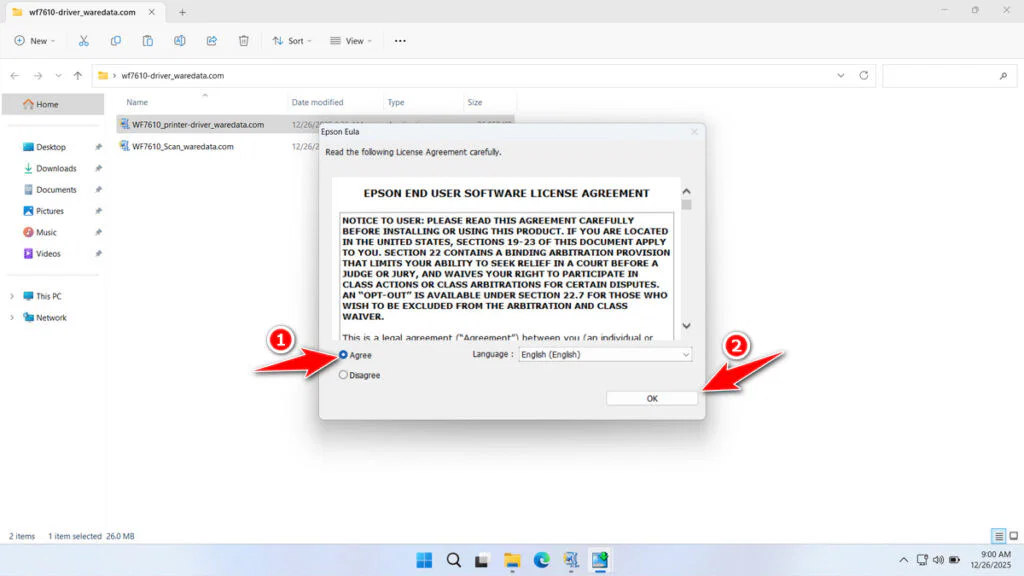Click the Copy icon in the toolbar
Viewport: 1024px width, 576px height.
click(115, 40)
